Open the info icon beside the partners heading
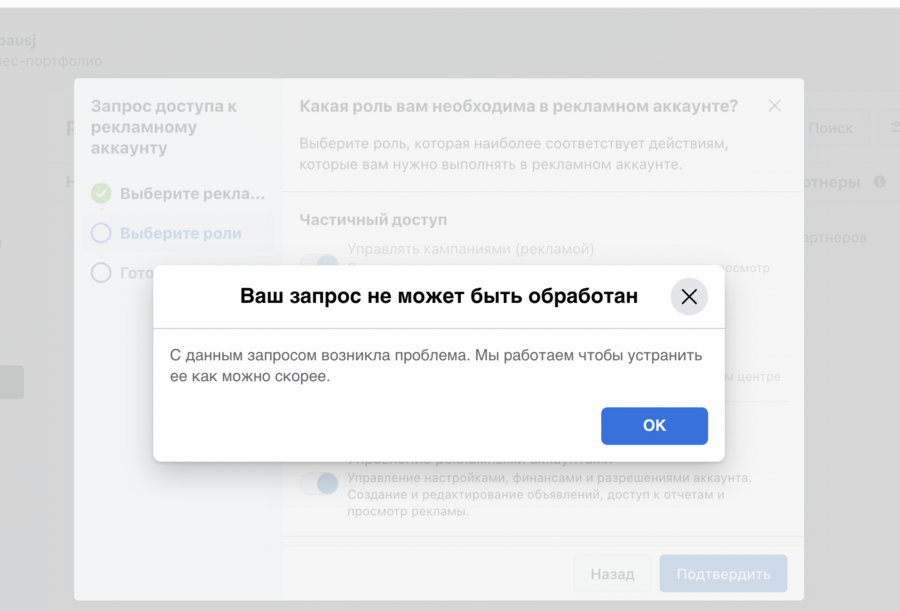 (x=880, y=182)
